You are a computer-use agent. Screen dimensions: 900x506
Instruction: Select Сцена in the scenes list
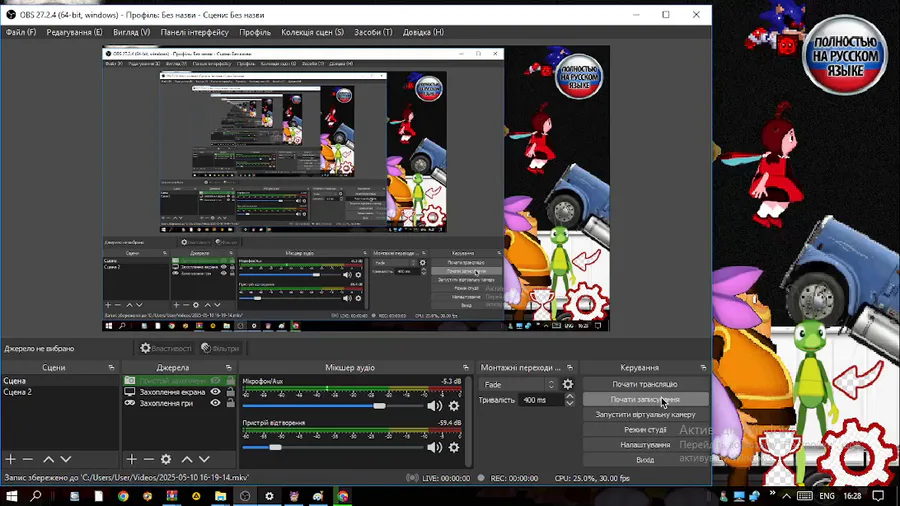[60, 380]
